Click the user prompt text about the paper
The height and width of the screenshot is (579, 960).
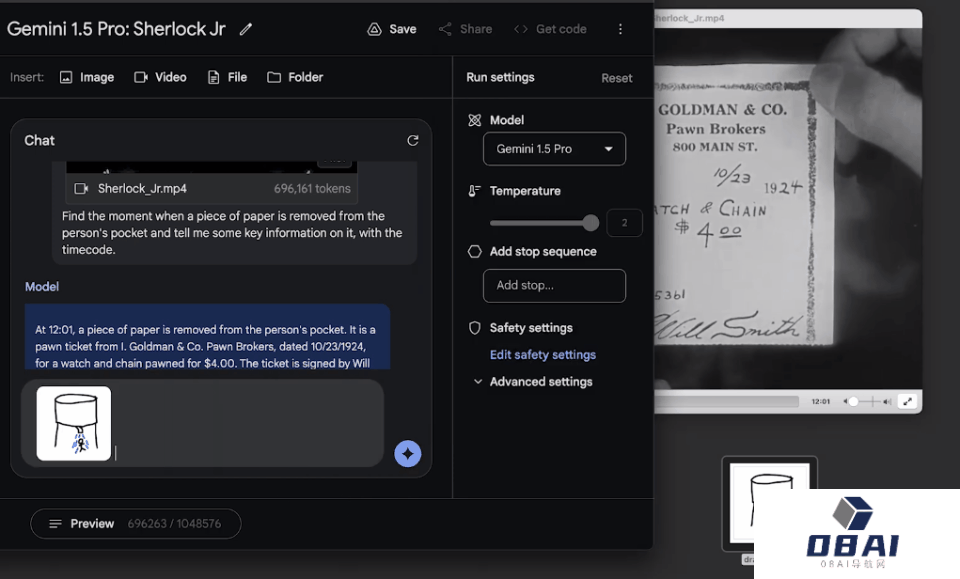point(232,233)
